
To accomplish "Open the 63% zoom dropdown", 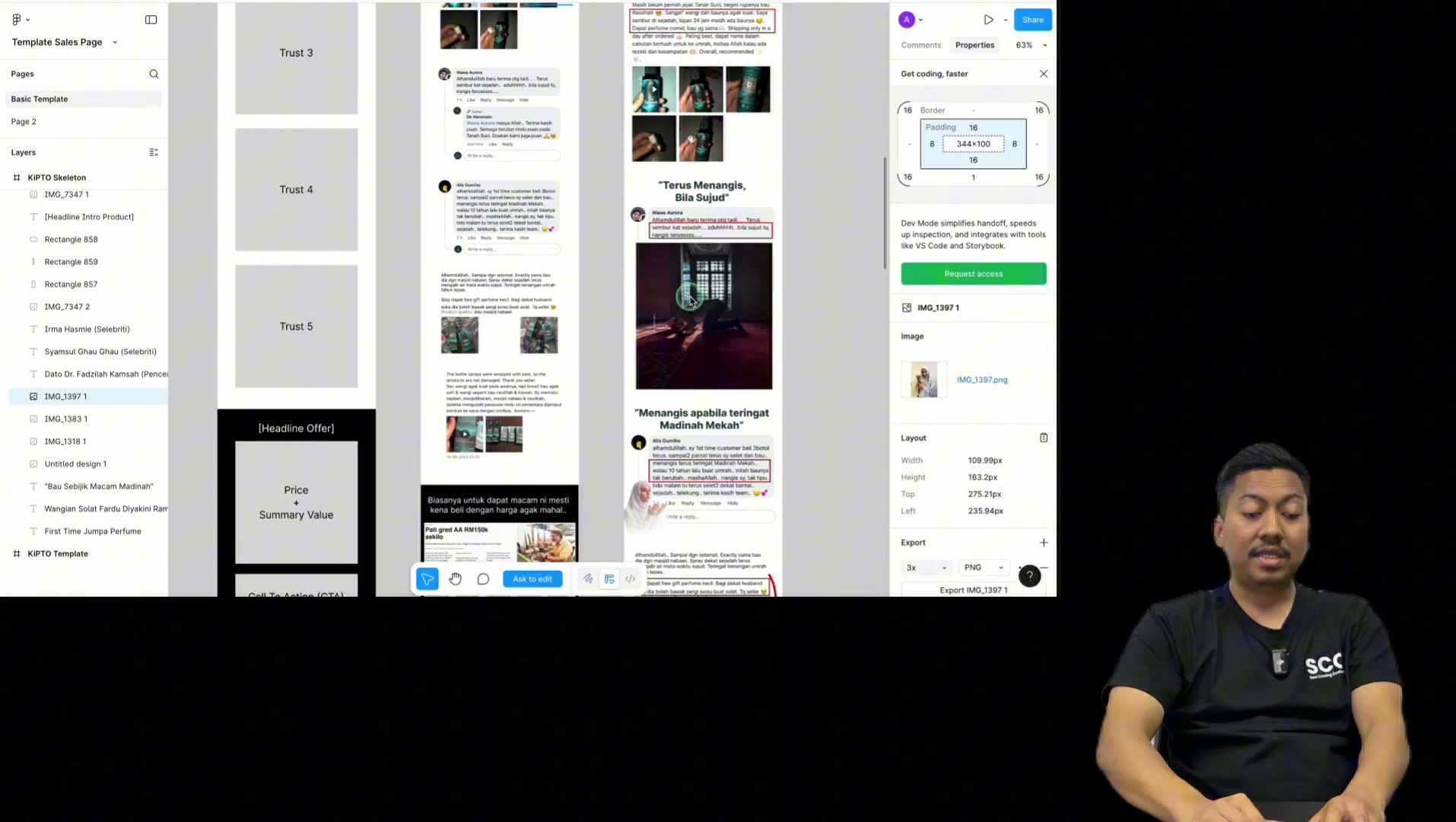I will pyautogui.click(x=1032, y=45).
